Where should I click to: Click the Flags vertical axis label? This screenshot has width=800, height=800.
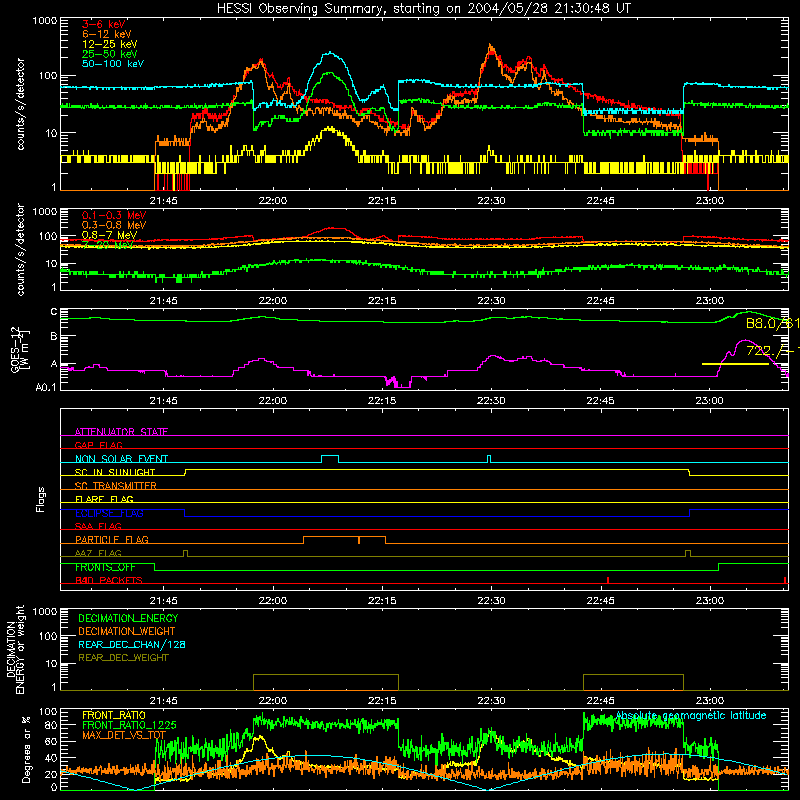point(41,499)
